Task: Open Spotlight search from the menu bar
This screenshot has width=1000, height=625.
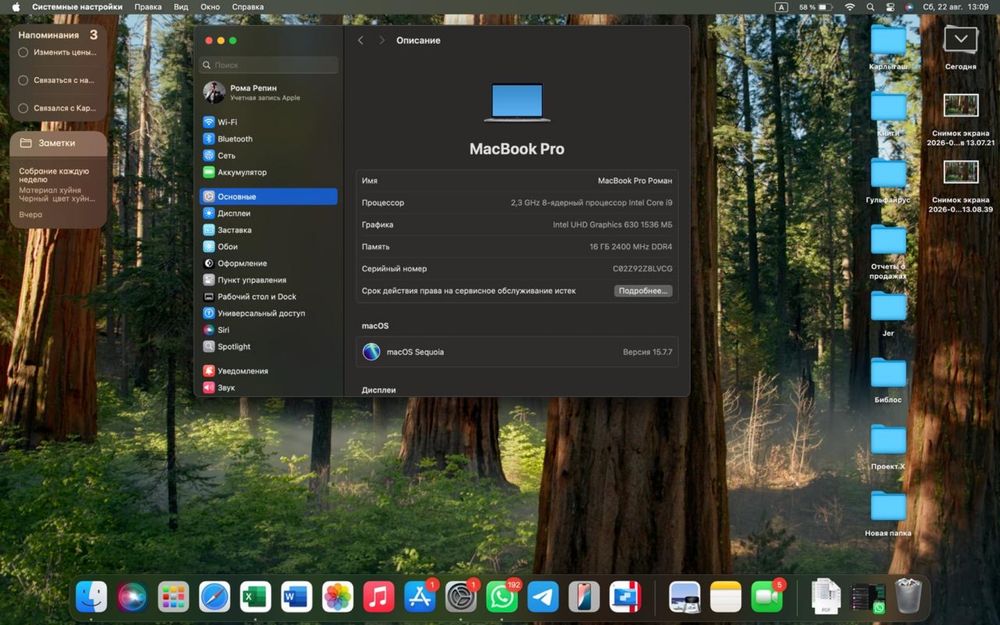Action: [x=871, y=7]
